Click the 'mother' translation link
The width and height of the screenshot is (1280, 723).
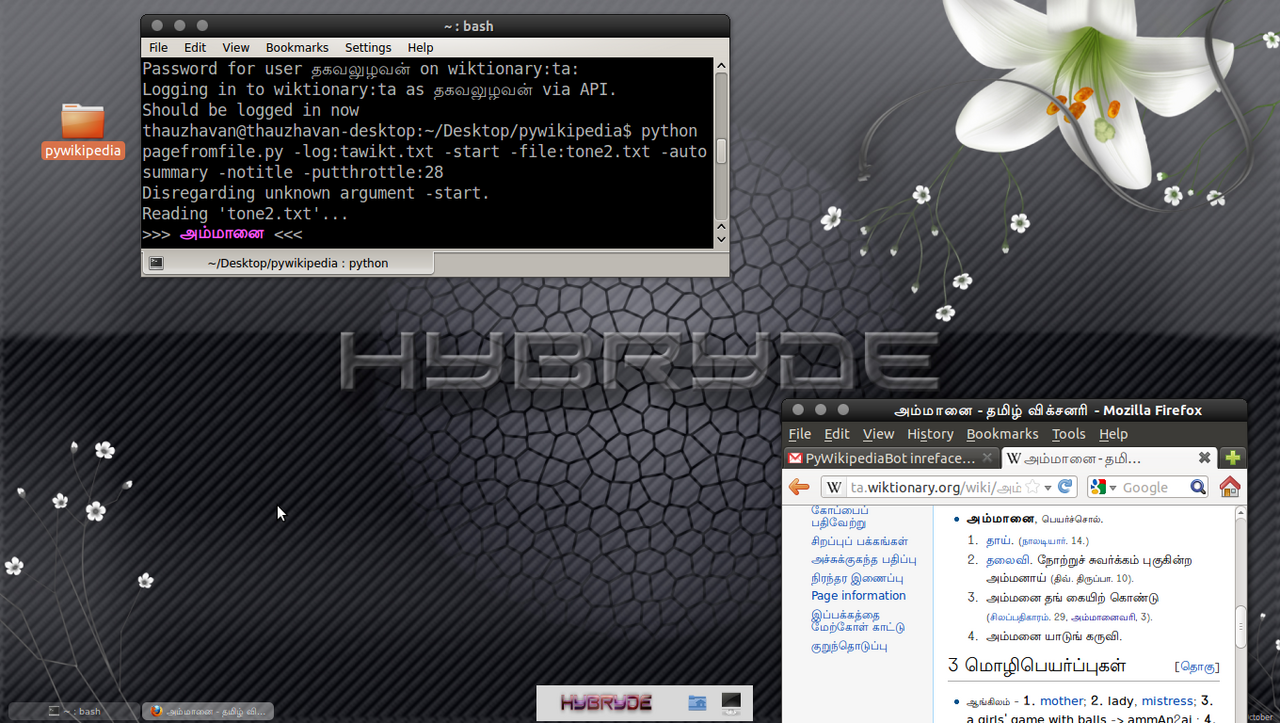(x=1061, y=701)
